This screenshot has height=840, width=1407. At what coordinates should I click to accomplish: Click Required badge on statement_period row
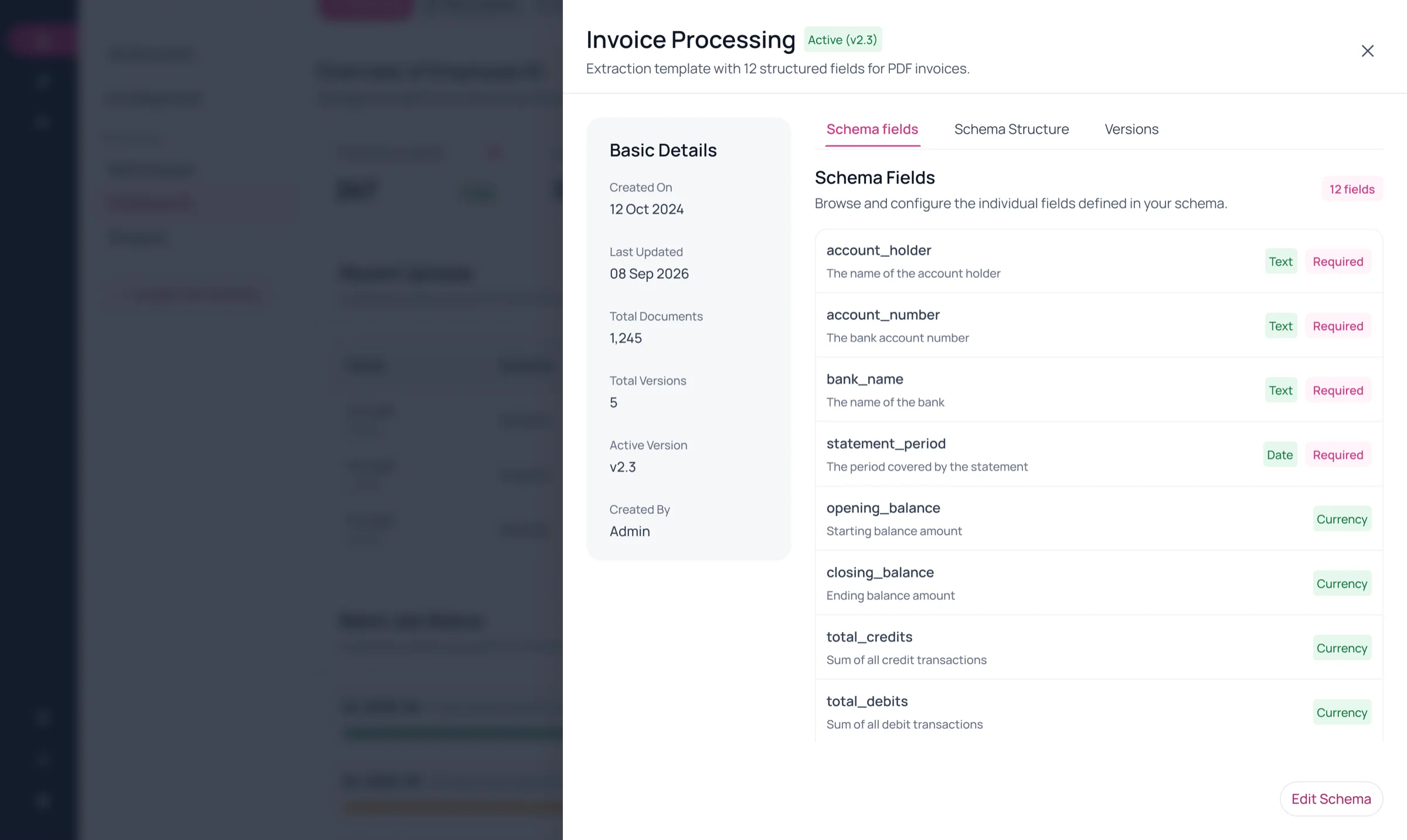(x=1338, y=455)
